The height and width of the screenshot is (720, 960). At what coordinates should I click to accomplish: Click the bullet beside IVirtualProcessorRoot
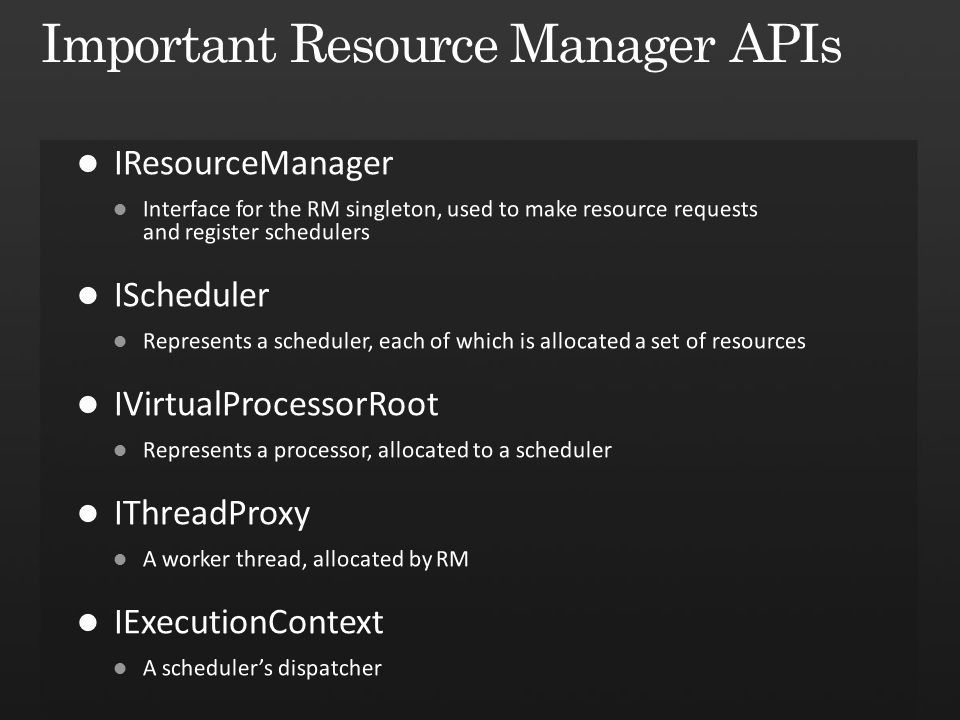click(x=88, y=405)
